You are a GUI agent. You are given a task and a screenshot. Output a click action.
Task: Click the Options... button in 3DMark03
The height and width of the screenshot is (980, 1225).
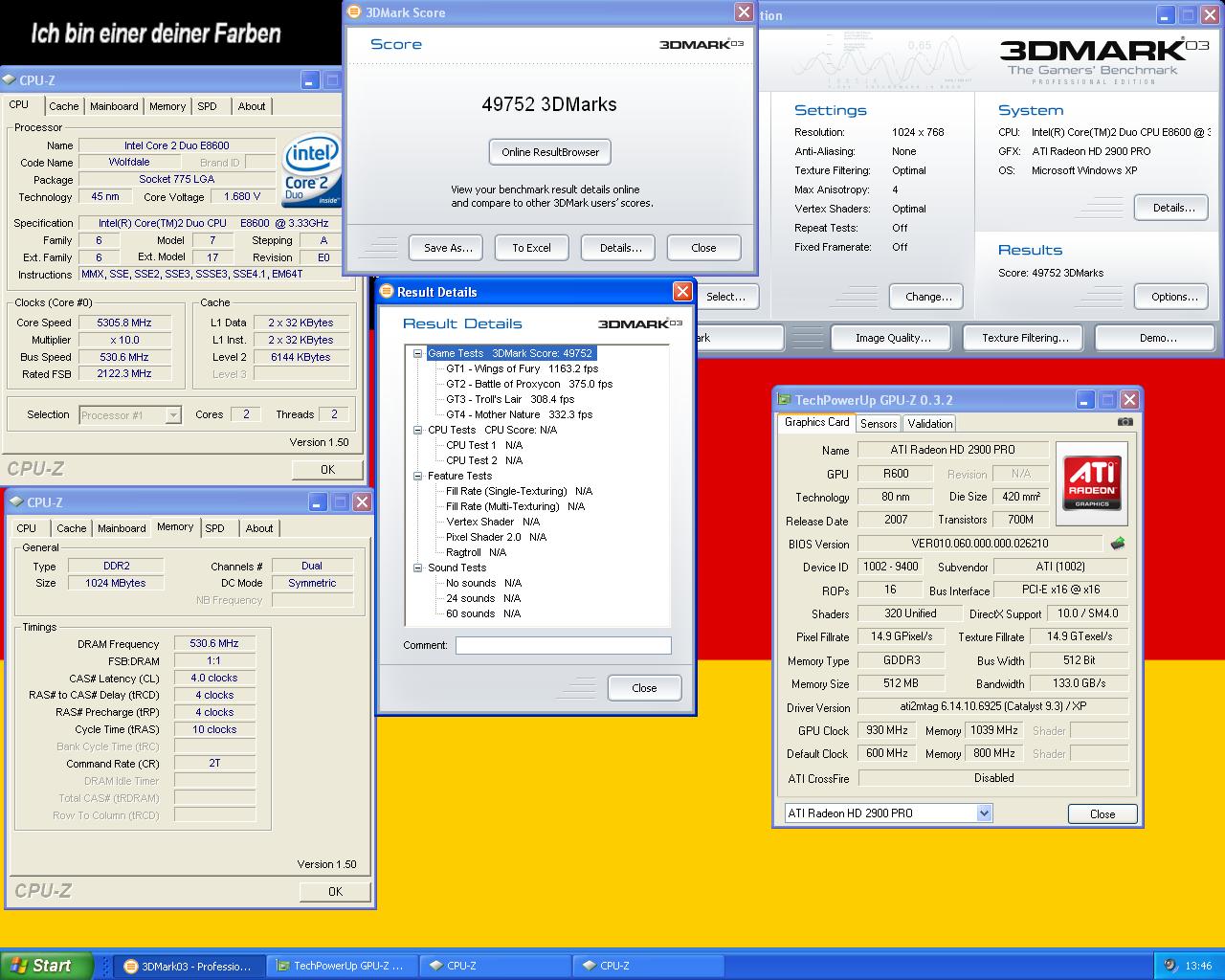(x=1173, y=298)
